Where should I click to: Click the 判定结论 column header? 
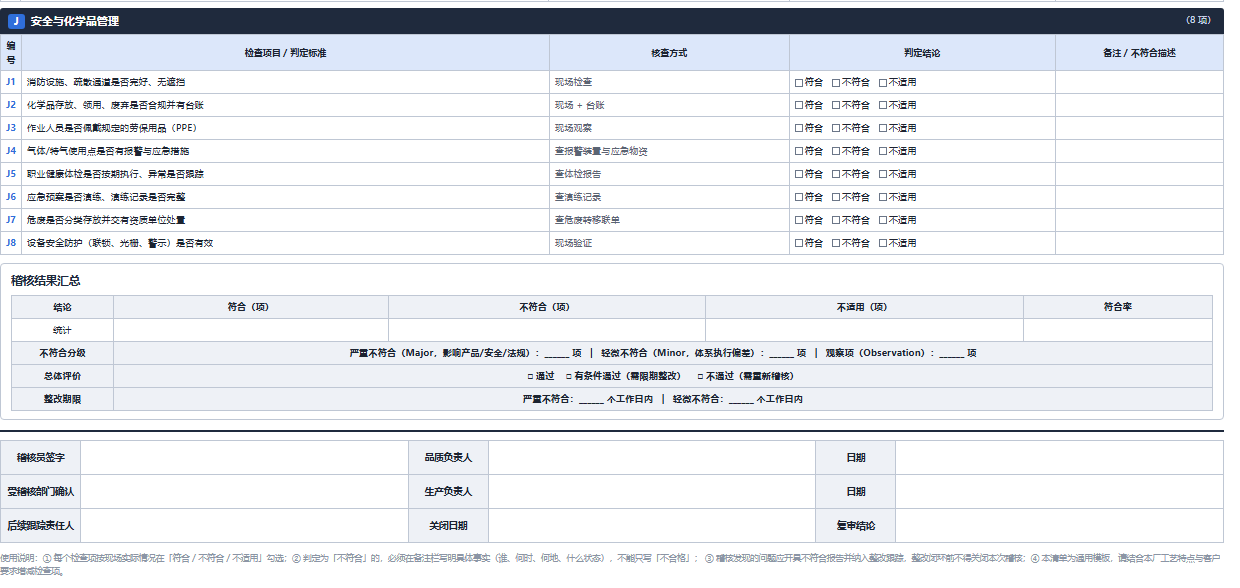922,53
